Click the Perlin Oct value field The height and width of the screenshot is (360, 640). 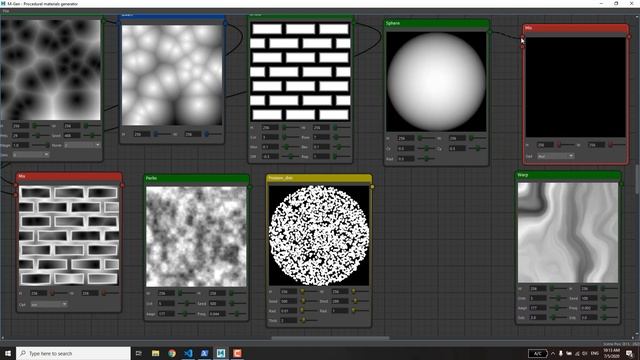166,303
